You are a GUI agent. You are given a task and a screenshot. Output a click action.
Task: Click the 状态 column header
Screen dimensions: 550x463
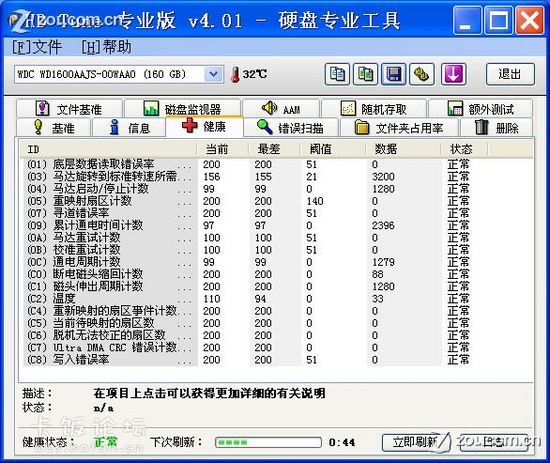(x=464, y=149)
